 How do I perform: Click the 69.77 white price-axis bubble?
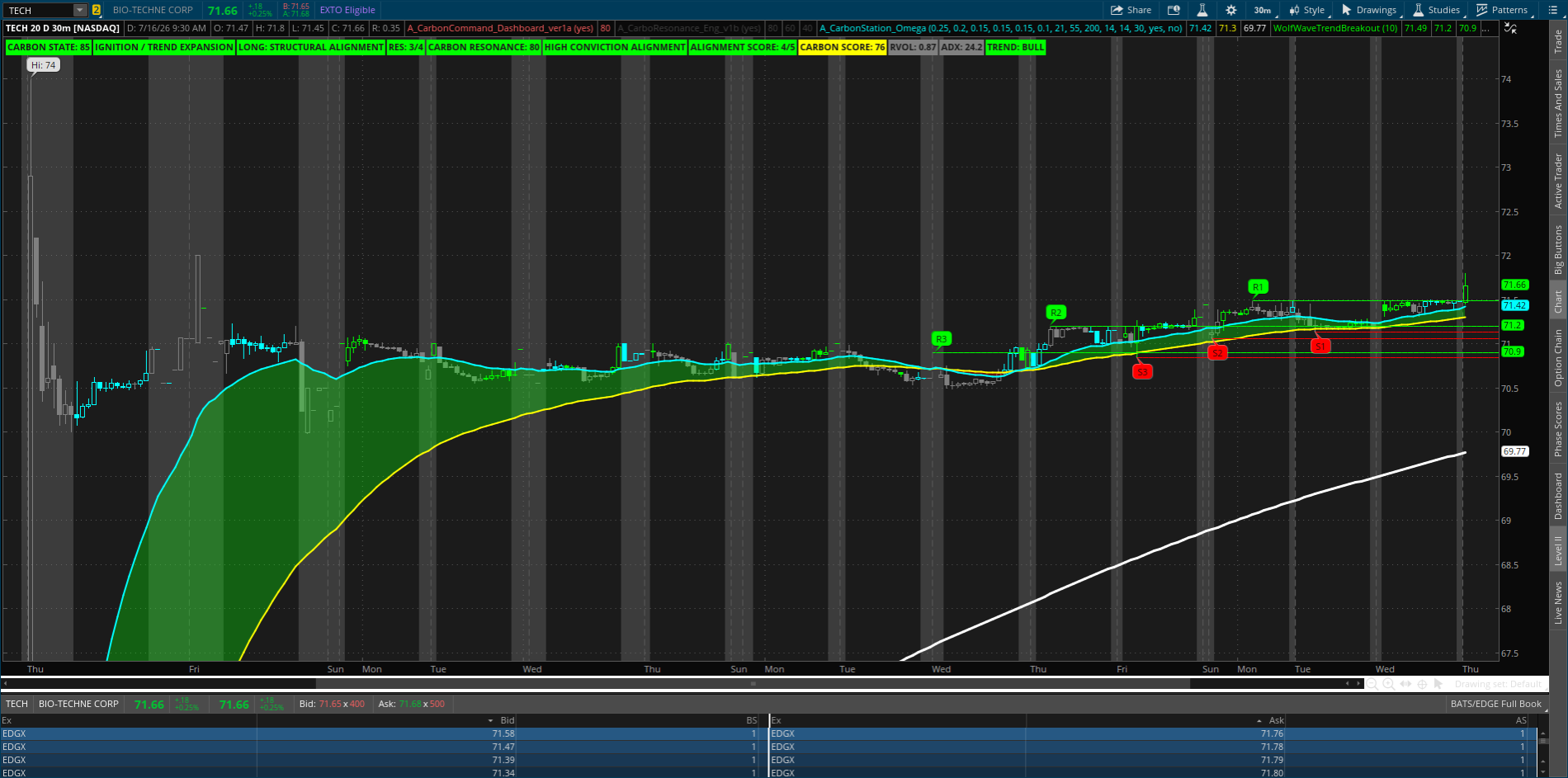[x=1515, y=451]
